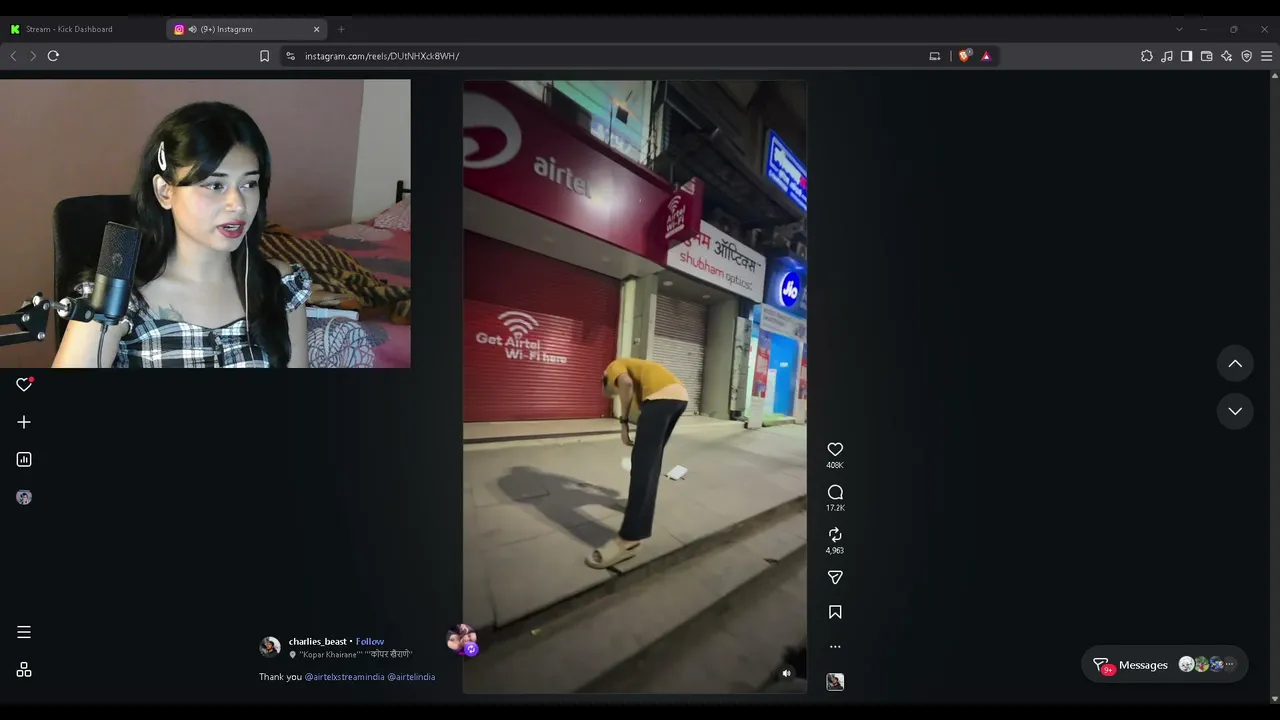Open the Brave Rewards triangle icon
Screen dimensions: 1280x720
(x=986, y=56)
